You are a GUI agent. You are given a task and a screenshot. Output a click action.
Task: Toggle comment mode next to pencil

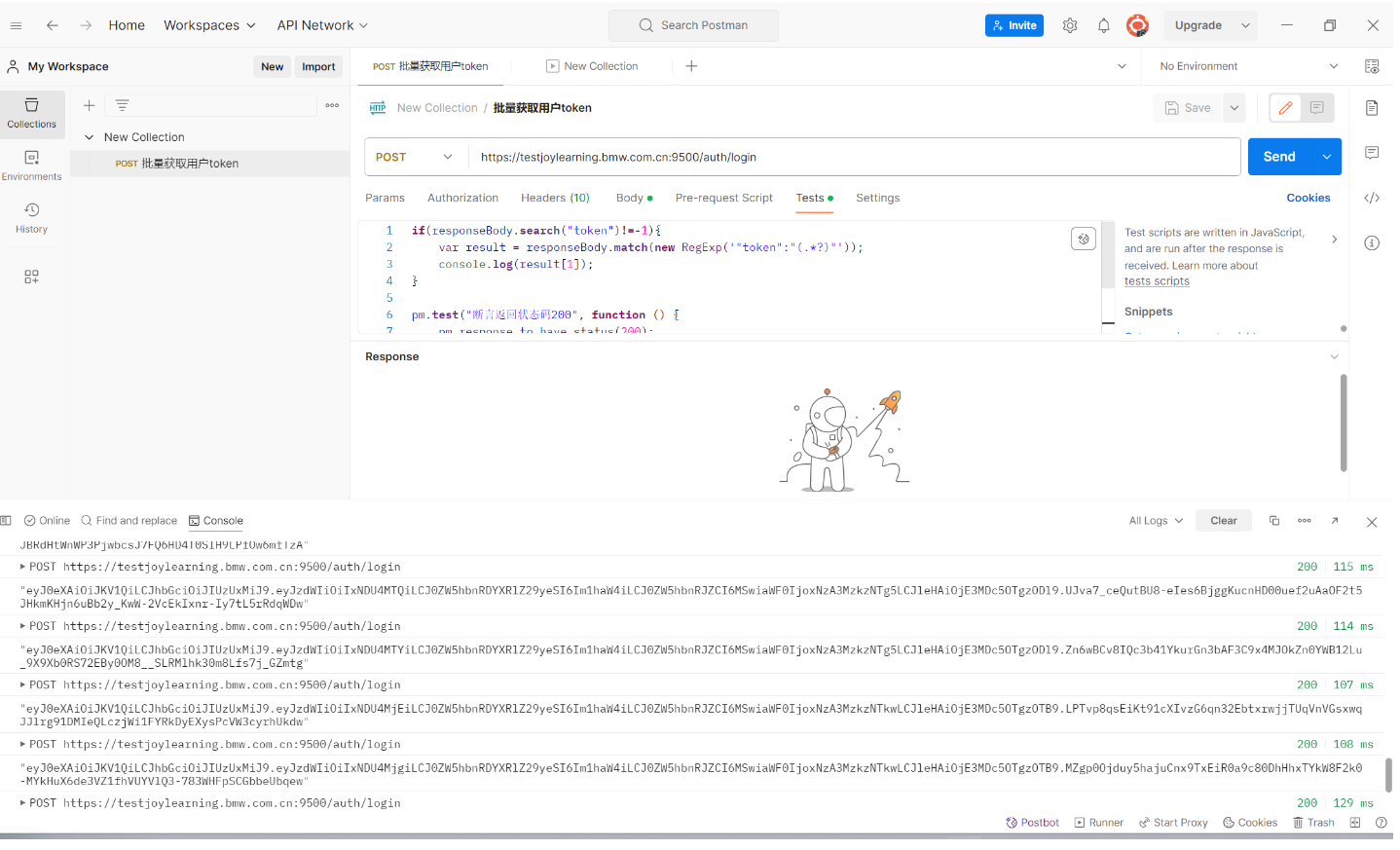tap(1316, 108)
